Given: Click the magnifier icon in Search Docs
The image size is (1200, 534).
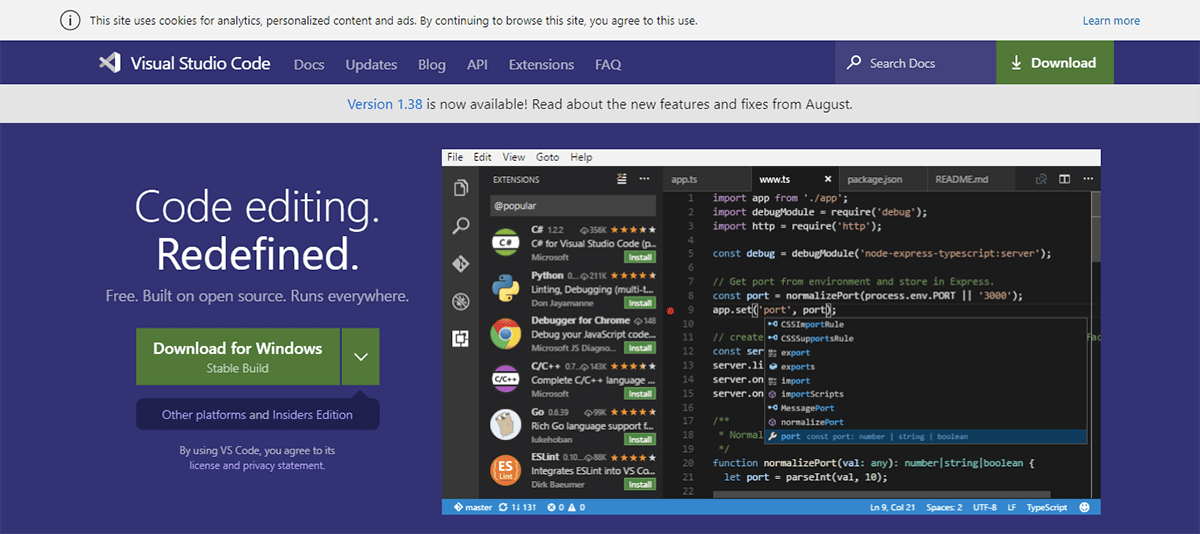Looking at the screenshot, I should (853, 63).
